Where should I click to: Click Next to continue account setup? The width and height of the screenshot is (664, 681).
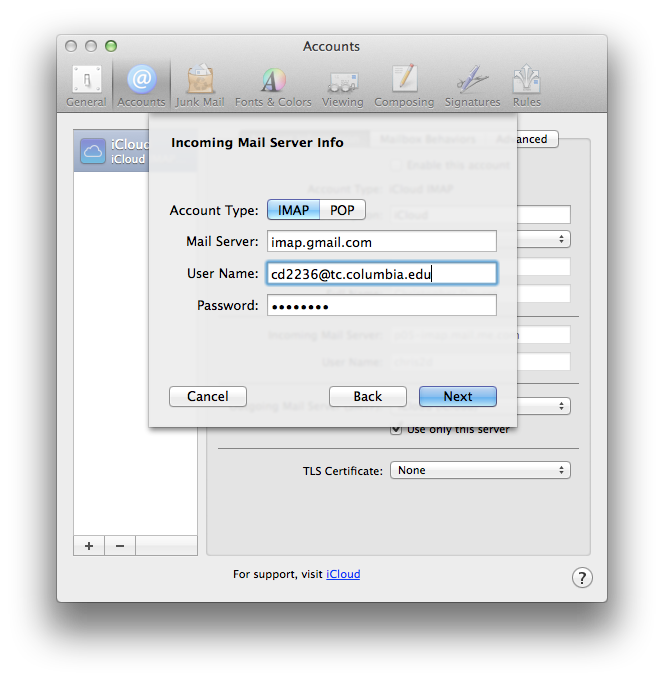(x=458, y=396)
